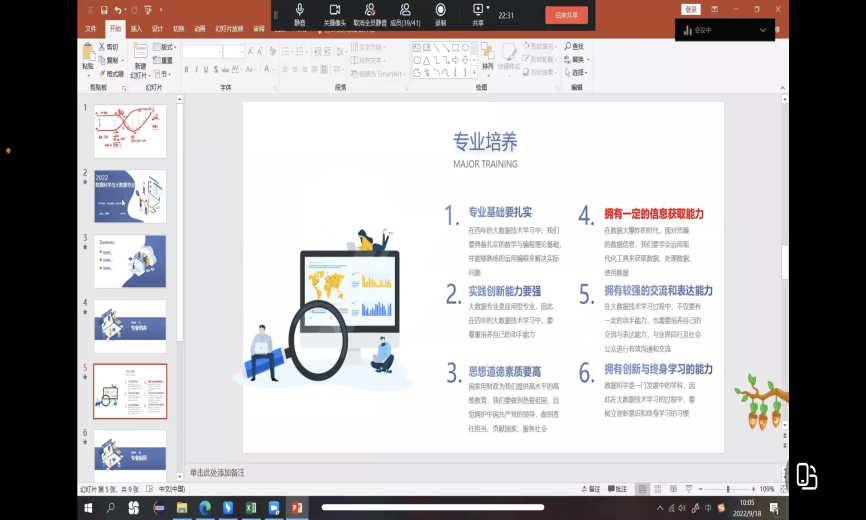Open the File (文件) menu tab
Screen dimensions: 866x520
91,29
